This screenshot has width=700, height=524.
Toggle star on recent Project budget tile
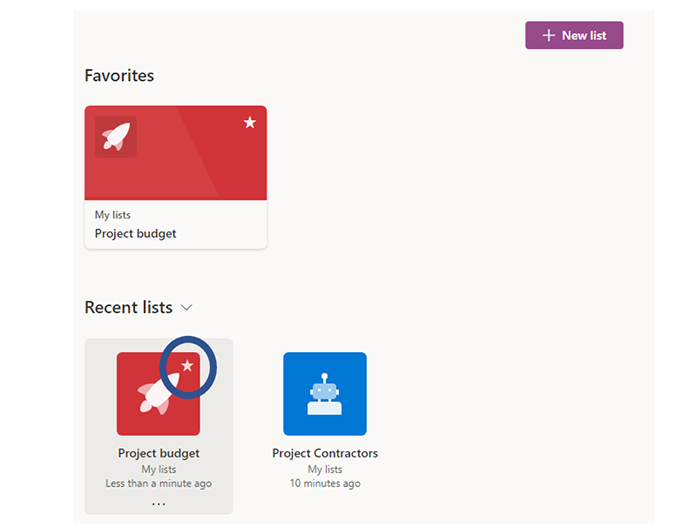[x=187, y=366]
